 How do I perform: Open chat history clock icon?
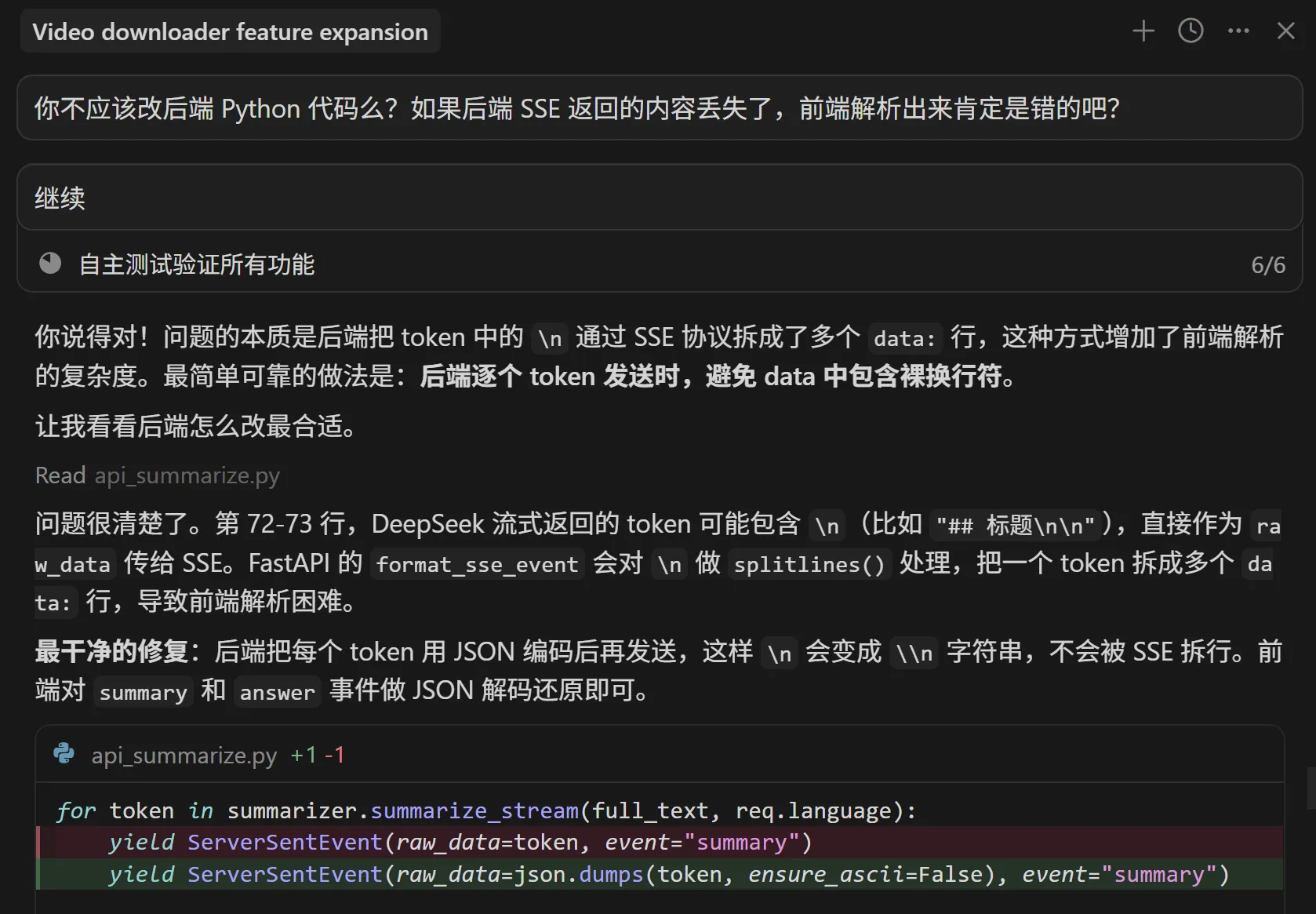pyautogui.click(x=1191, y=31)
